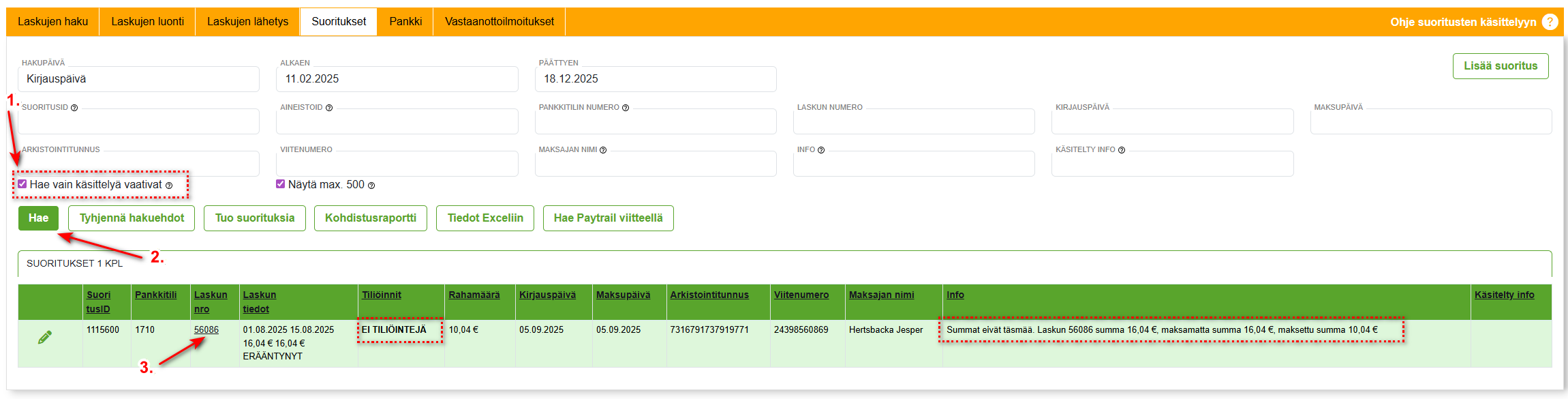Click the help icon next to SUORITUSID
This screenshot has width=1568, height=399.
74,108
